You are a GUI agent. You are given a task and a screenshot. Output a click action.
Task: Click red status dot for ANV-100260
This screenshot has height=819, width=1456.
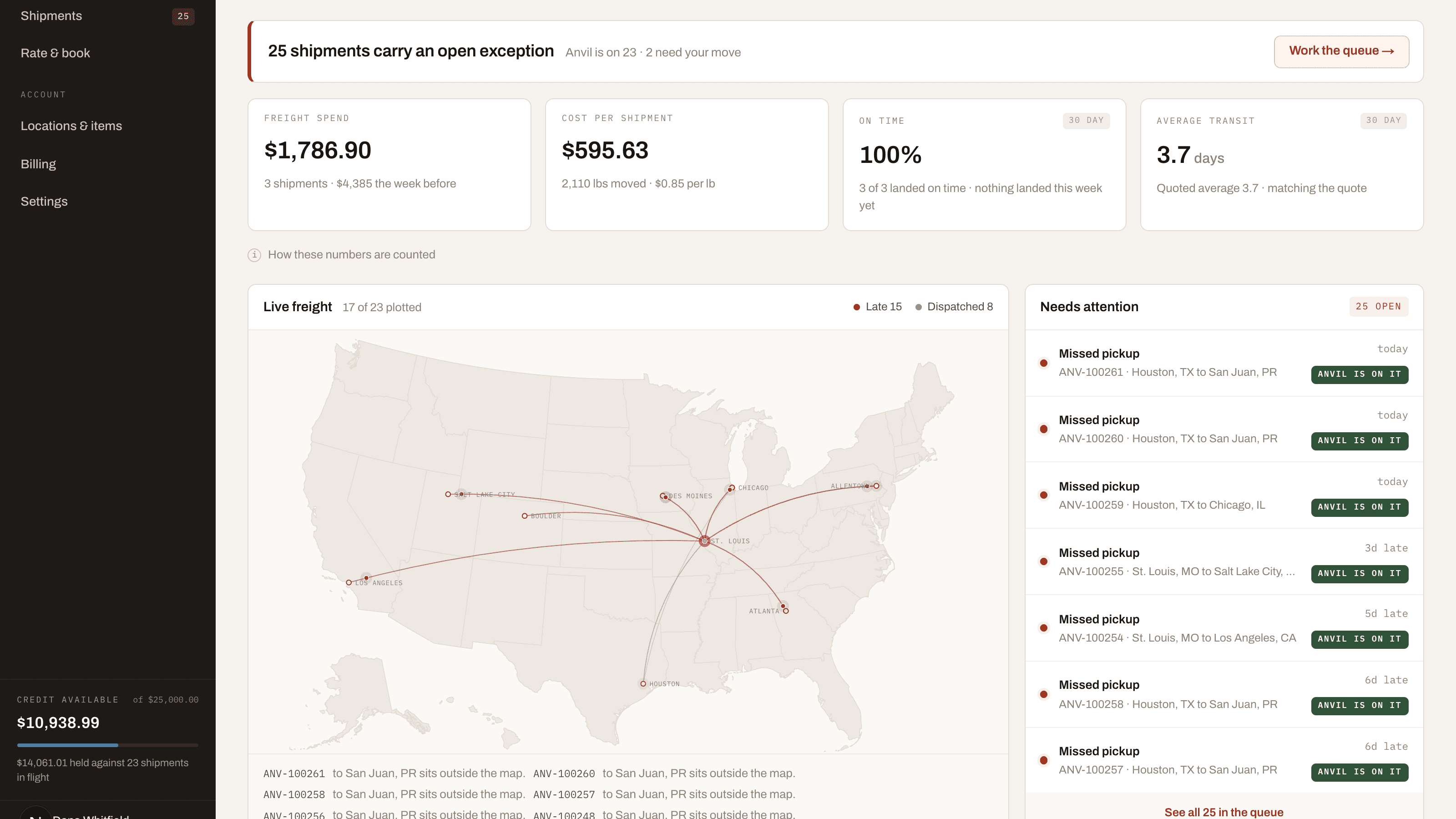coord(1044,430)
